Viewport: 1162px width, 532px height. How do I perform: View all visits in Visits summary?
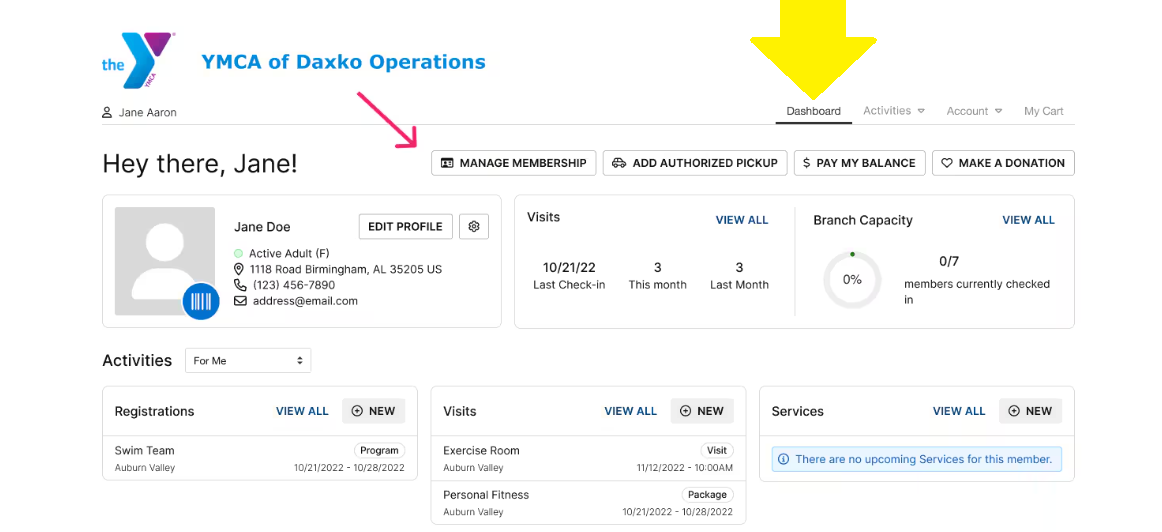point(742,220)
